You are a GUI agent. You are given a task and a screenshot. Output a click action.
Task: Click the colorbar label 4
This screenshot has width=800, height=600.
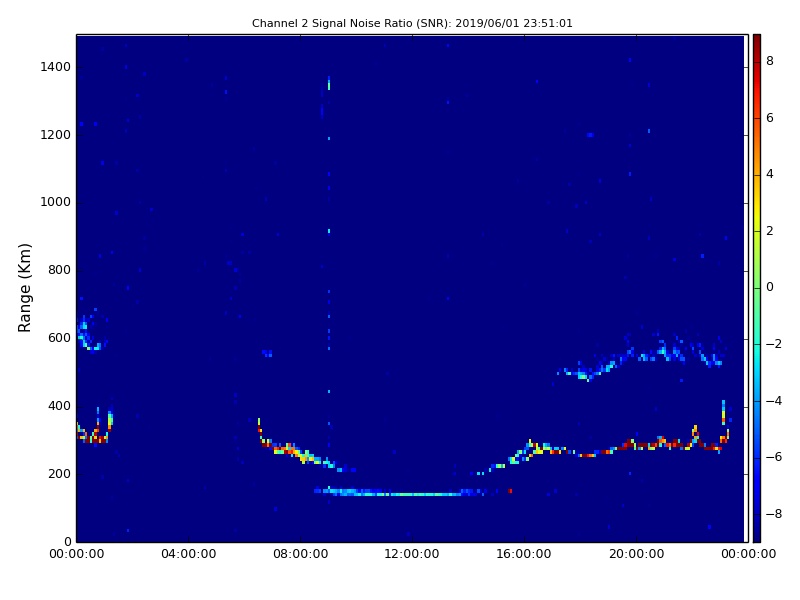click(770, 174)
